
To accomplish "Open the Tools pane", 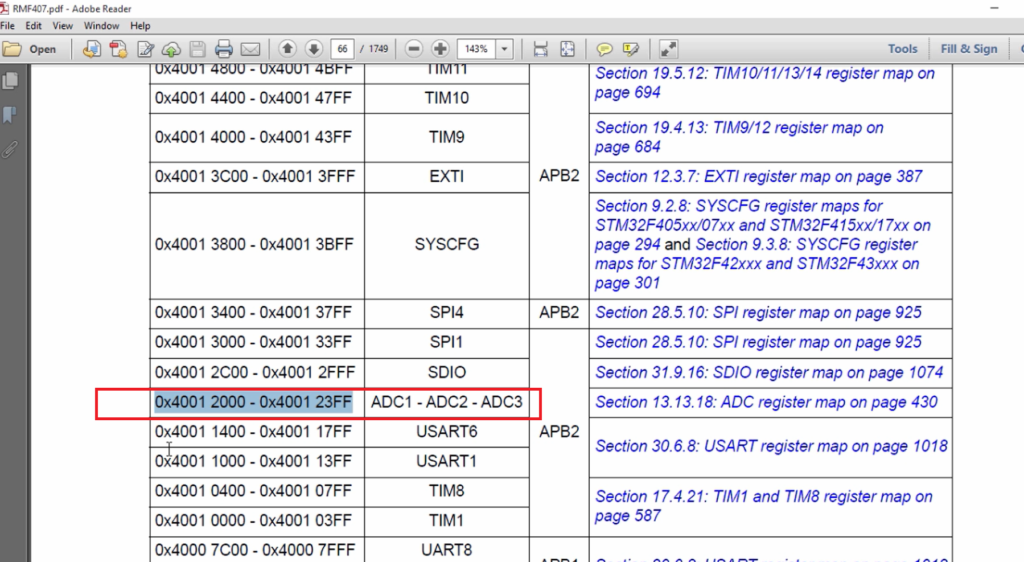I will [903, 49].
